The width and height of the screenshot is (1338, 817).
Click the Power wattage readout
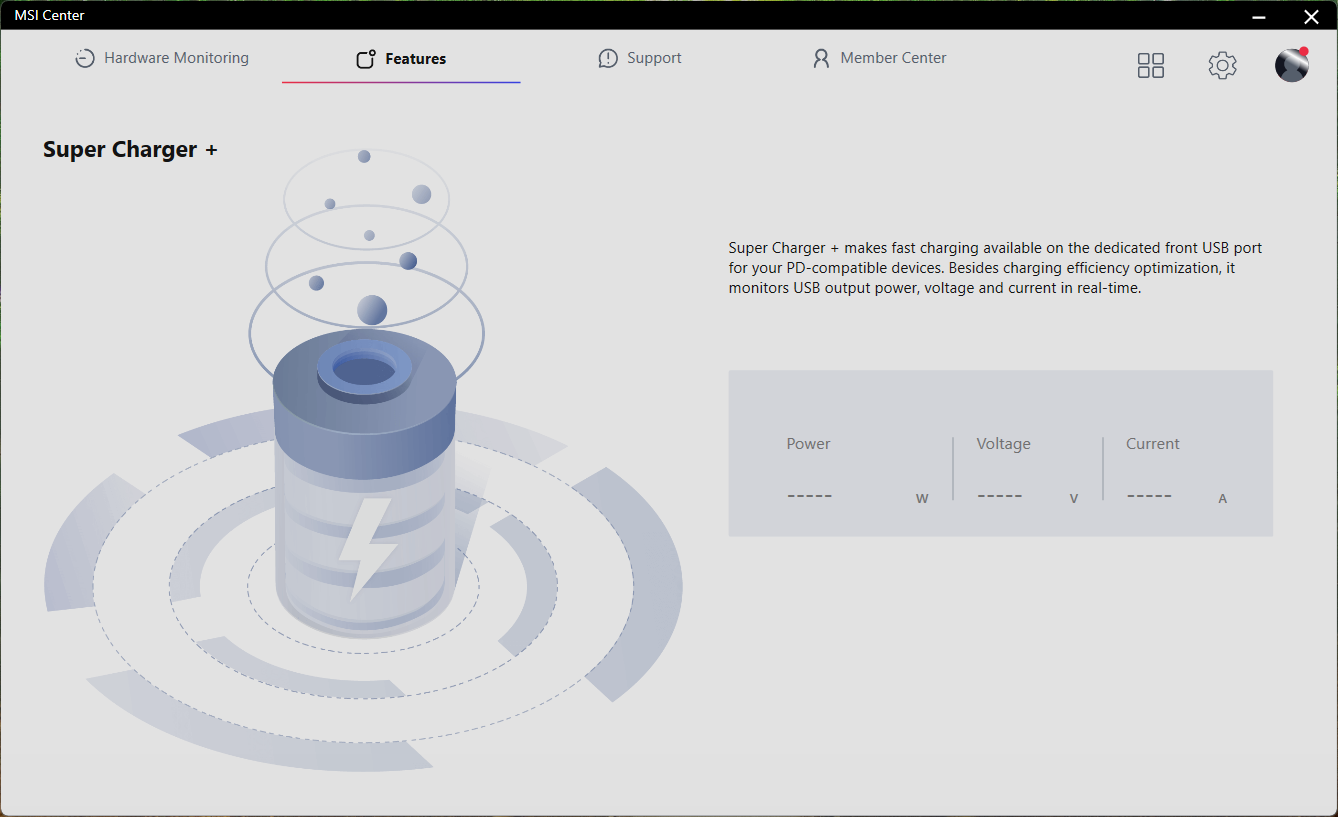809,496
